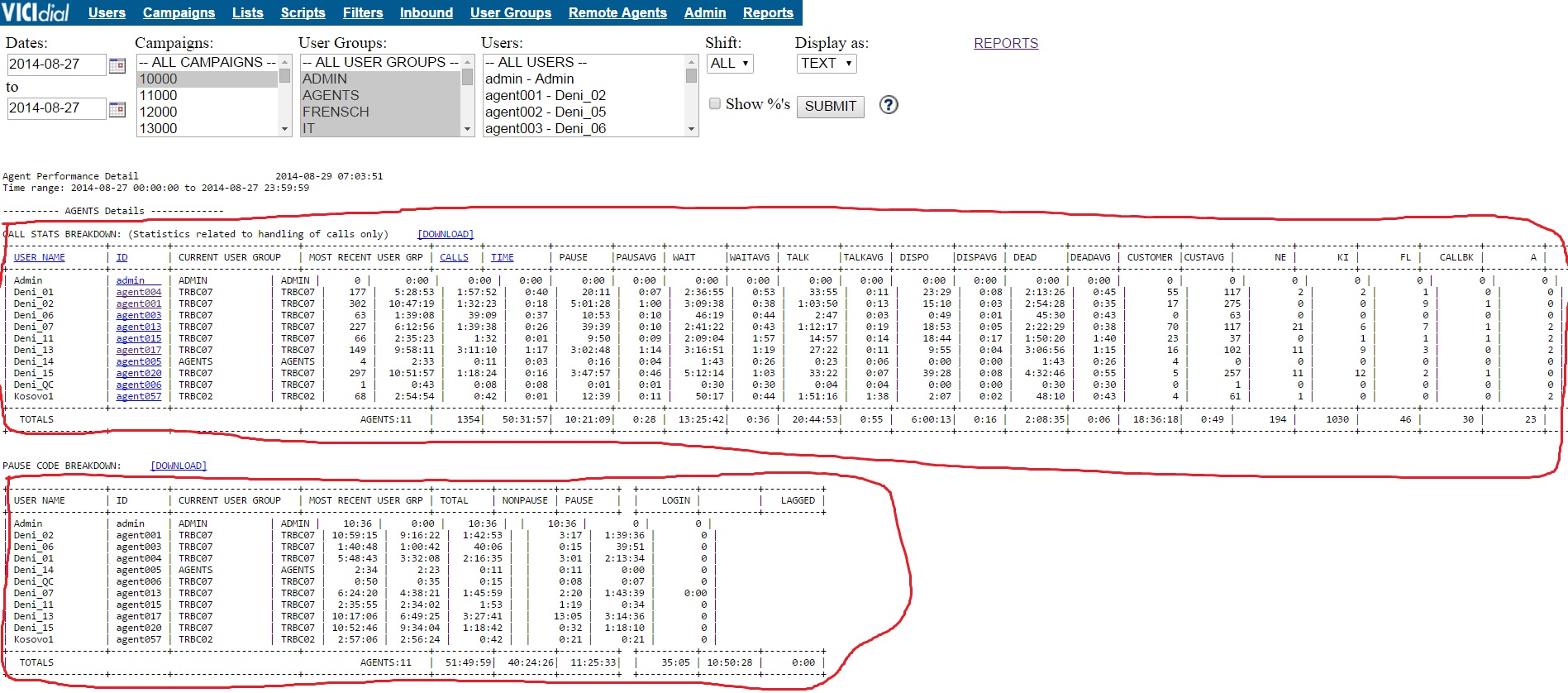Image resolution: width=1568 pixels, height=693 pixels.
Task: Open the Reports menu
Action: [x=768, y=12]
